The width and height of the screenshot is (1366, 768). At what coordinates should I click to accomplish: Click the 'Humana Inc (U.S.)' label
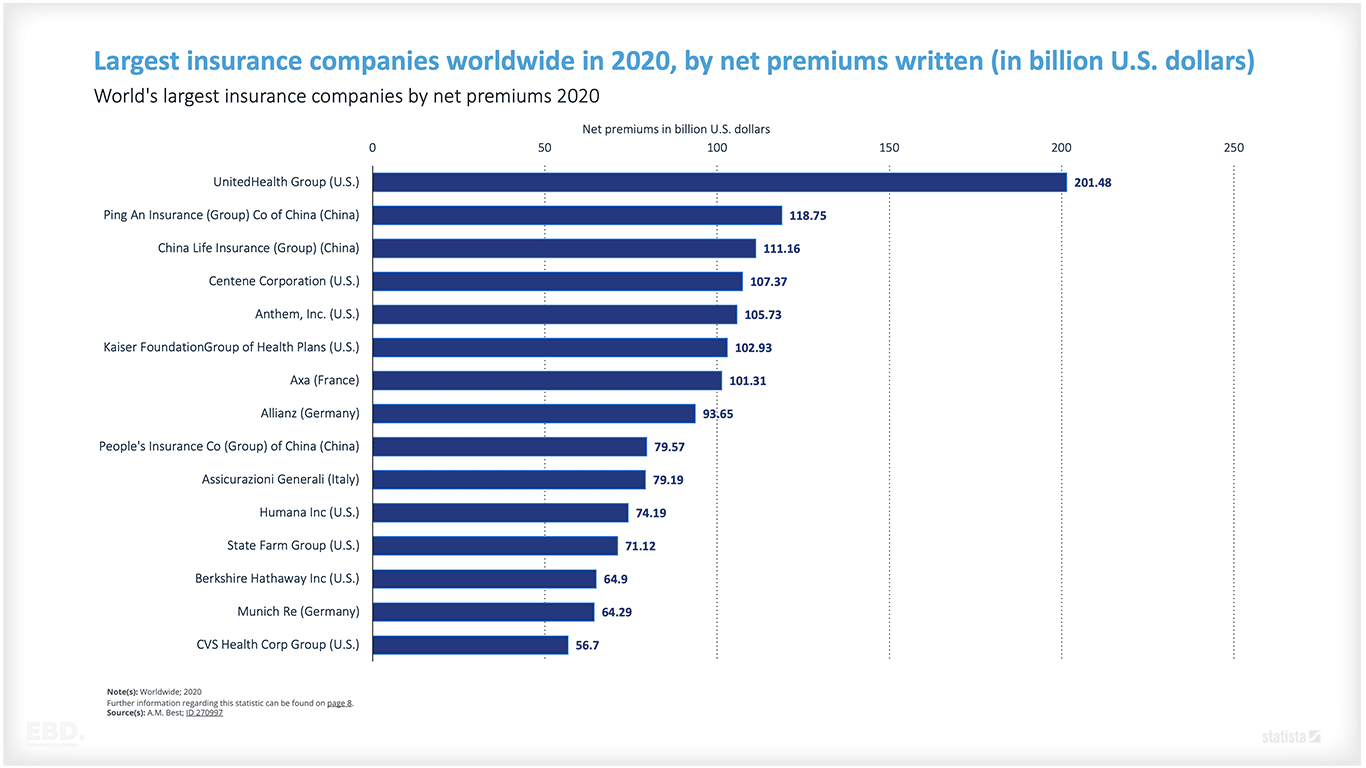tap(309, 512)
